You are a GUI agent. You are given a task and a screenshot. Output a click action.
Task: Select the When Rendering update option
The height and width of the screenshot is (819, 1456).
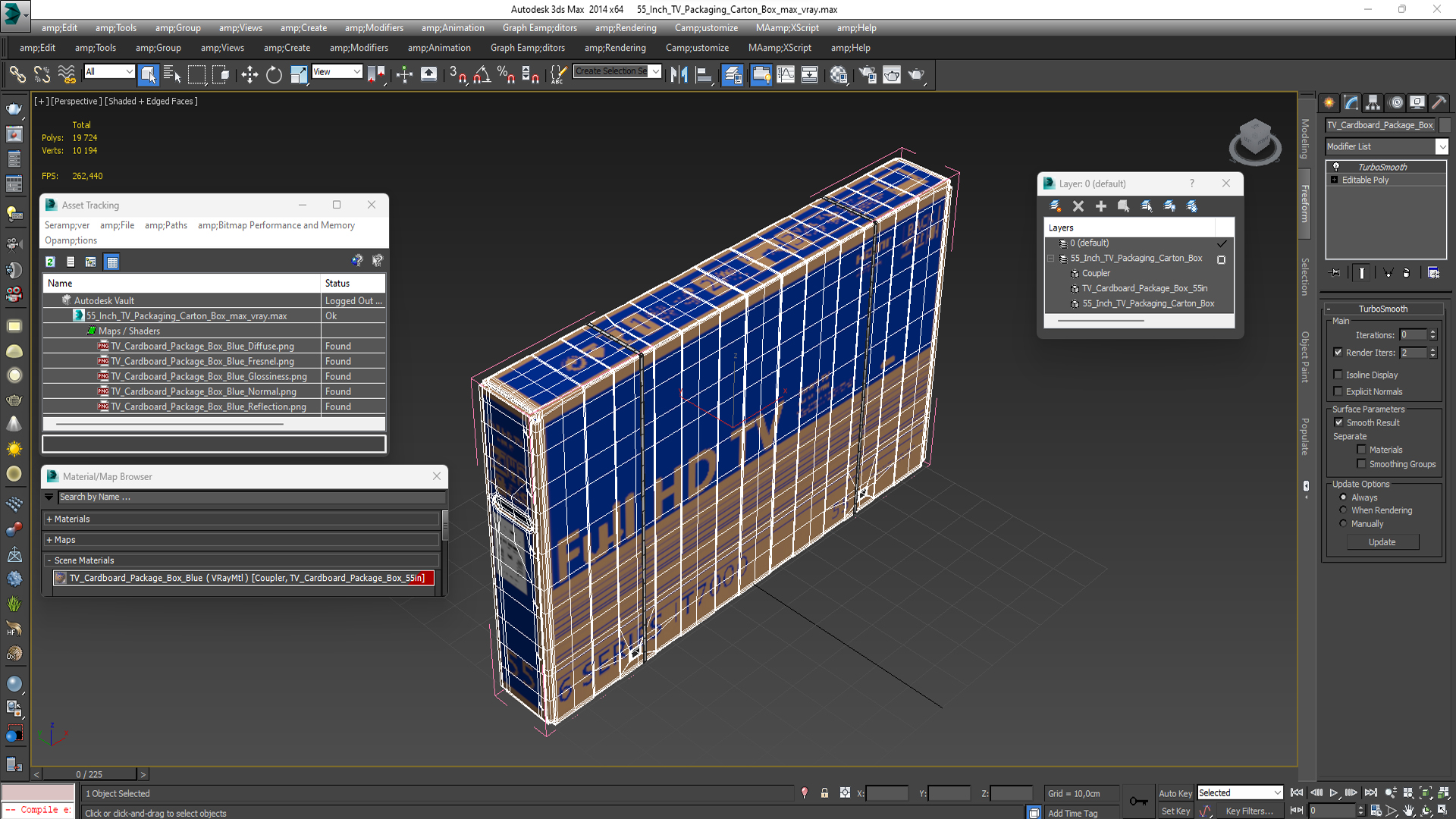(x=1343, y=510)
